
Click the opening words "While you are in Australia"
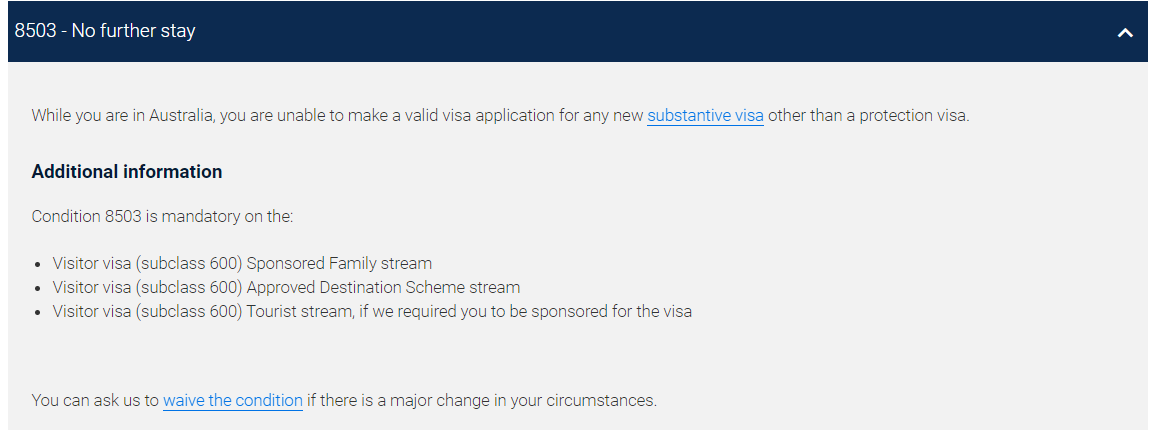[122, 116]
